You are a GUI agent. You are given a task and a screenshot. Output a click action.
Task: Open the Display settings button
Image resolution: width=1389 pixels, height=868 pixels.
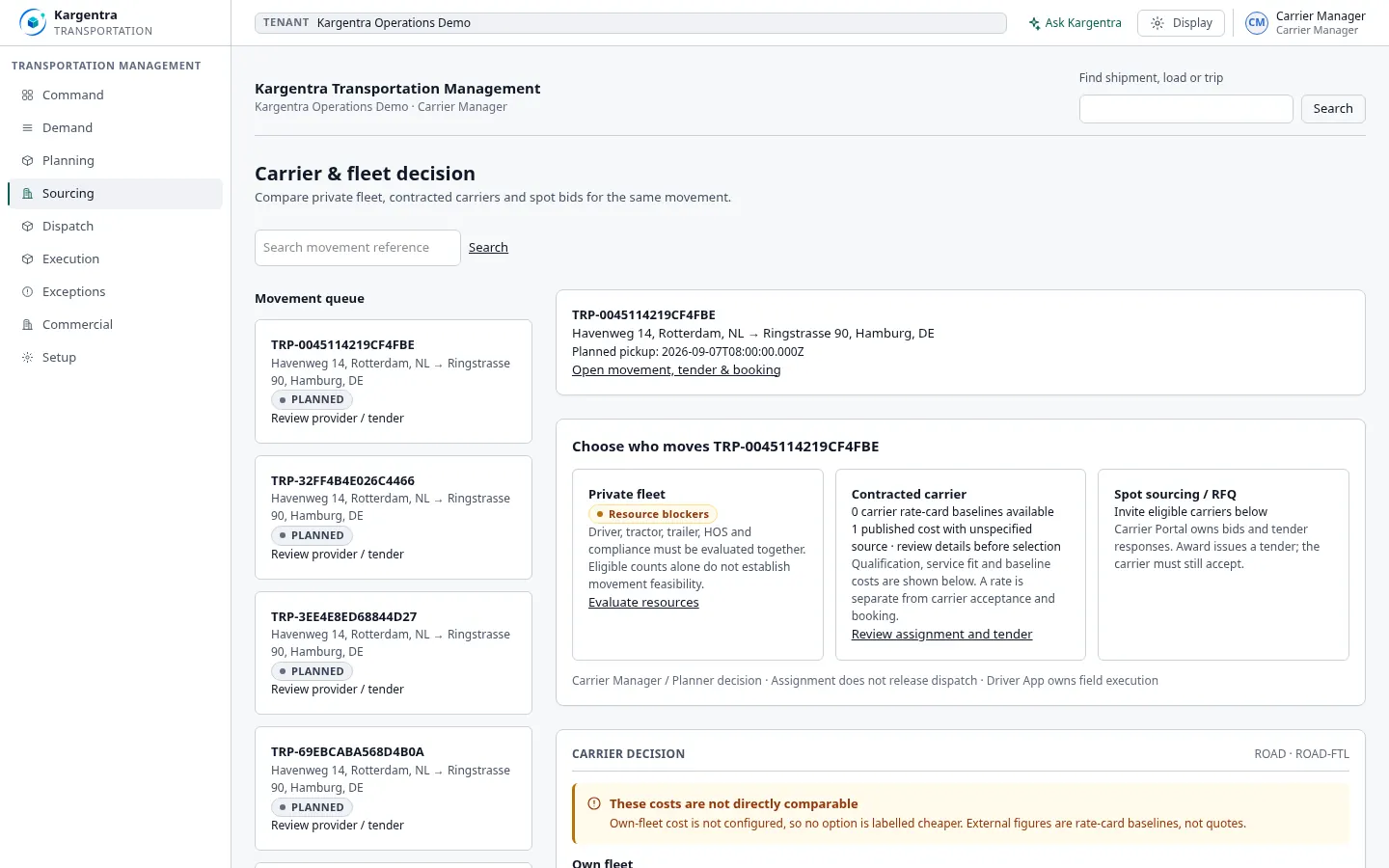click(x=1181, y=23)
